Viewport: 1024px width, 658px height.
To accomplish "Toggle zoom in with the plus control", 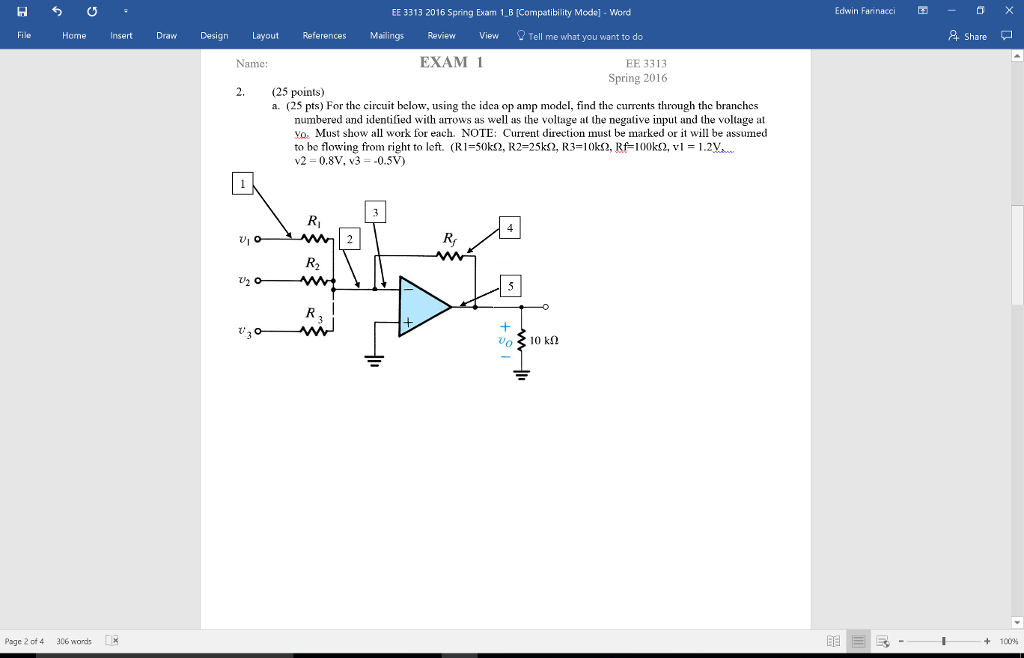I will 986,641.
